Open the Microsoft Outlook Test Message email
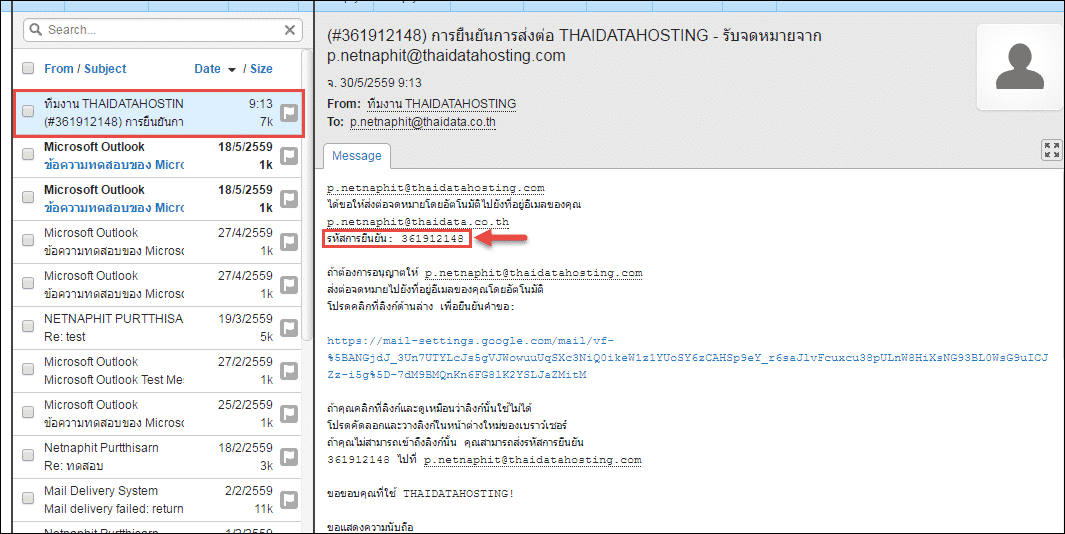 [157, 370]
